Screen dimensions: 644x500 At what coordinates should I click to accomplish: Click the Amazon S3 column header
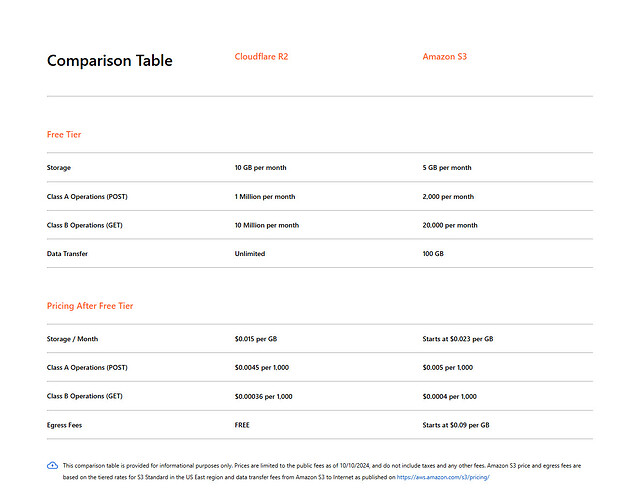444,57
